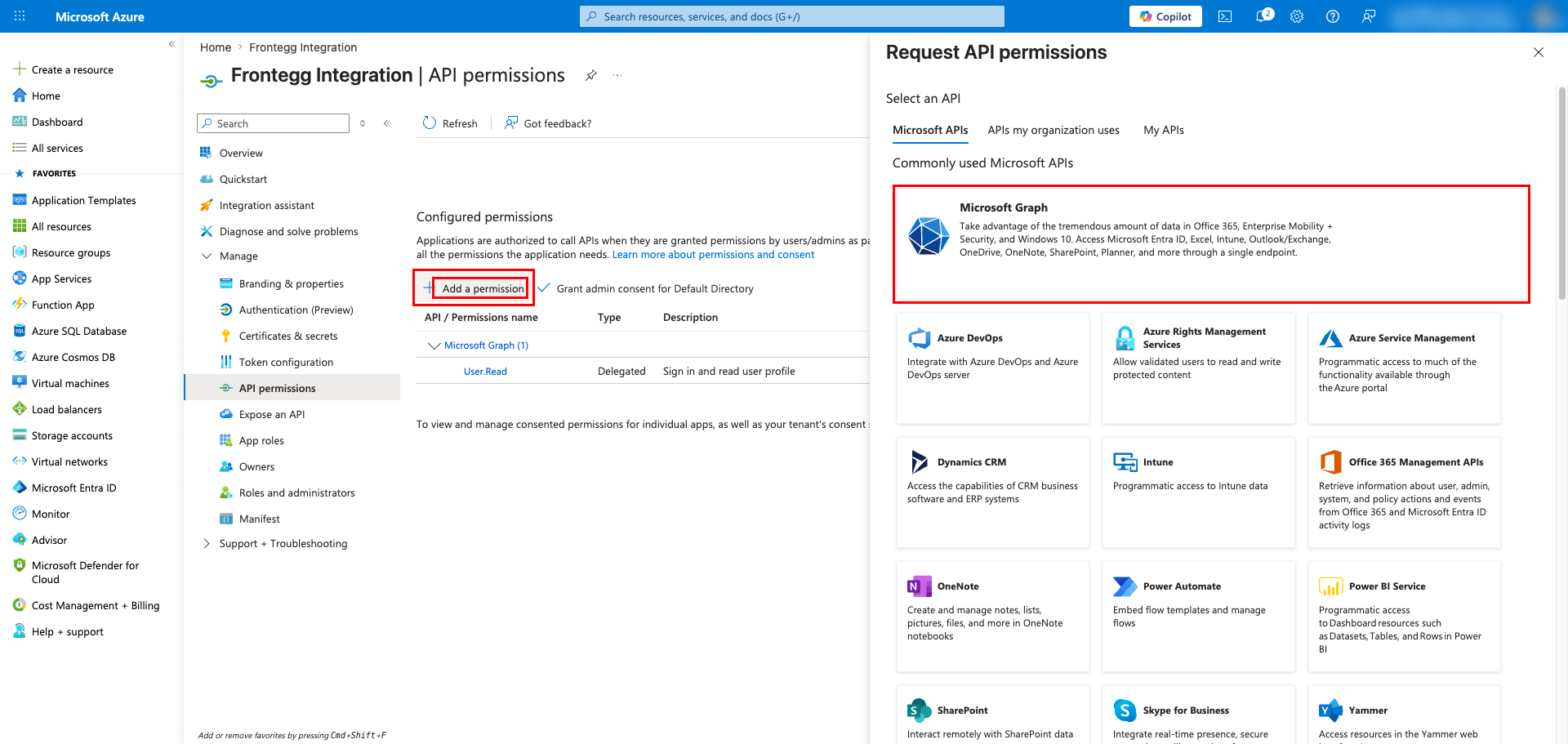Image resolution: width=1568 pixels, height=744 pixels.
Task: Open the Azure portal waffle menu
Action: pyautogui.click(x=20, y=16)
